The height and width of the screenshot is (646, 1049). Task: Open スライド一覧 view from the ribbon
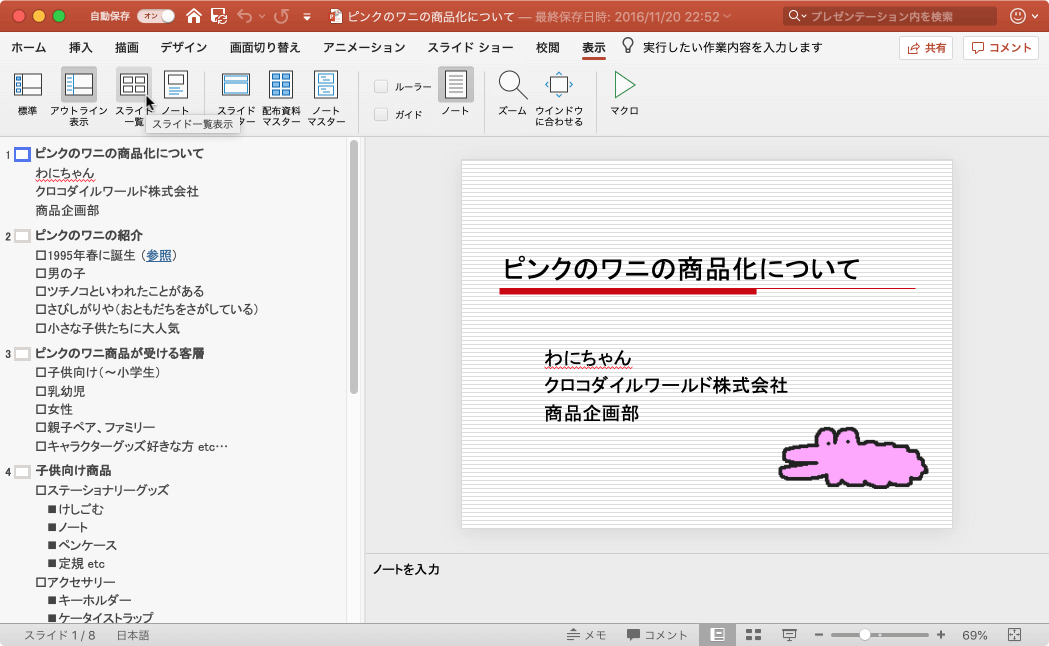133,90
